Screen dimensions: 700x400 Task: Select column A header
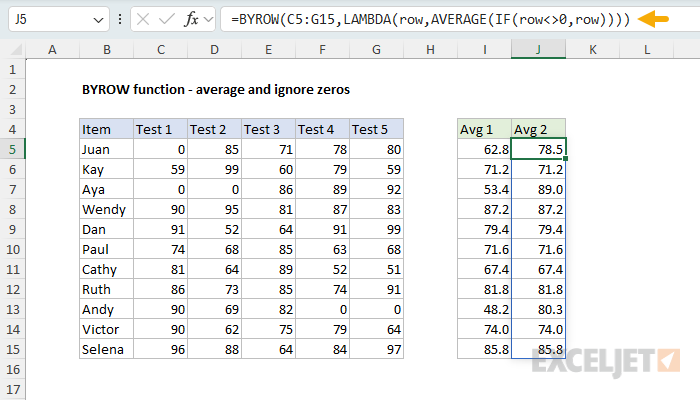click(x=53, y=50)
